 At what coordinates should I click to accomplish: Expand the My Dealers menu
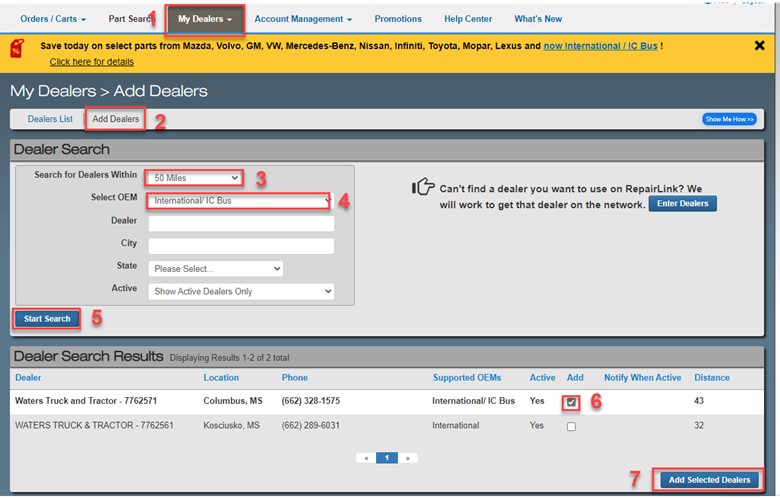(x=205, y=19)
